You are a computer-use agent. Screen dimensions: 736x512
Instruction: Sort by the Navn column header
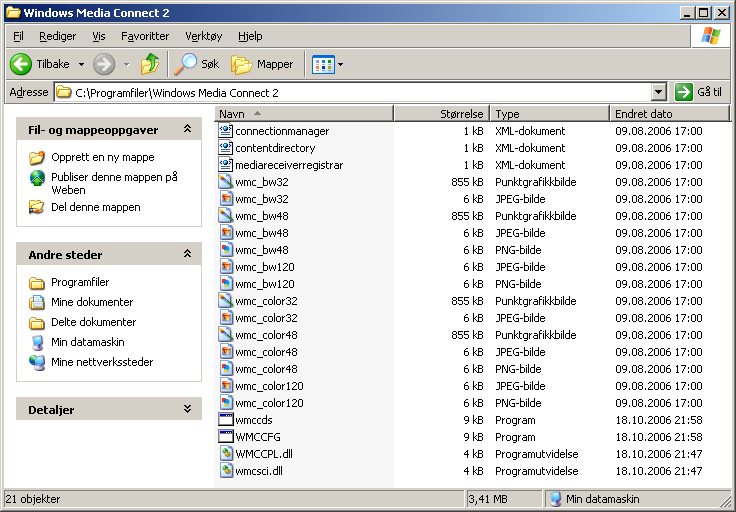(304, 114)
